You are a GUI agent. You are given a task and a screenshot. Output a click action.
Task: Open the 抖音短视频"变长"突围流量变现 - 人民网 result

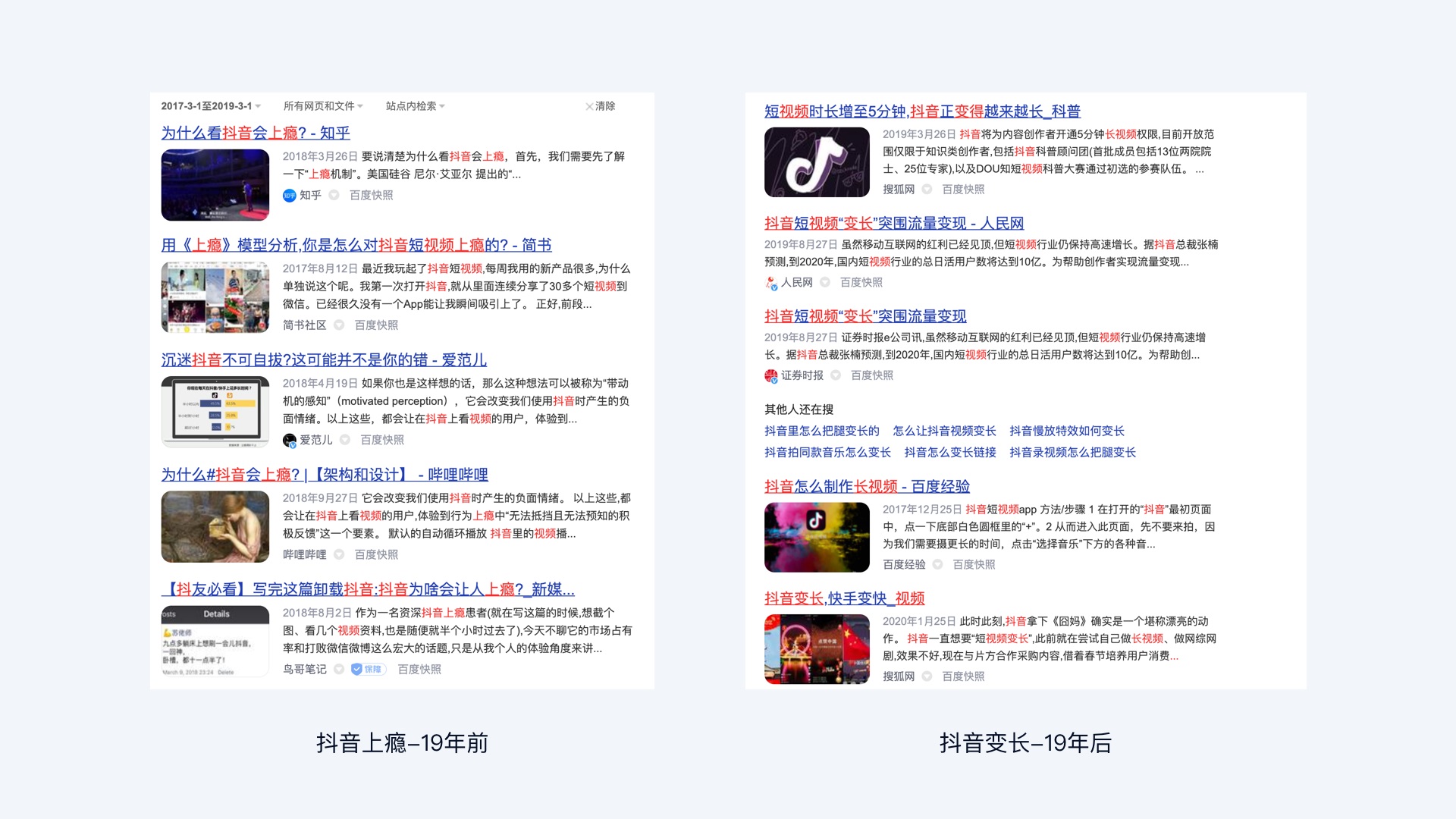tap(894, 223)
